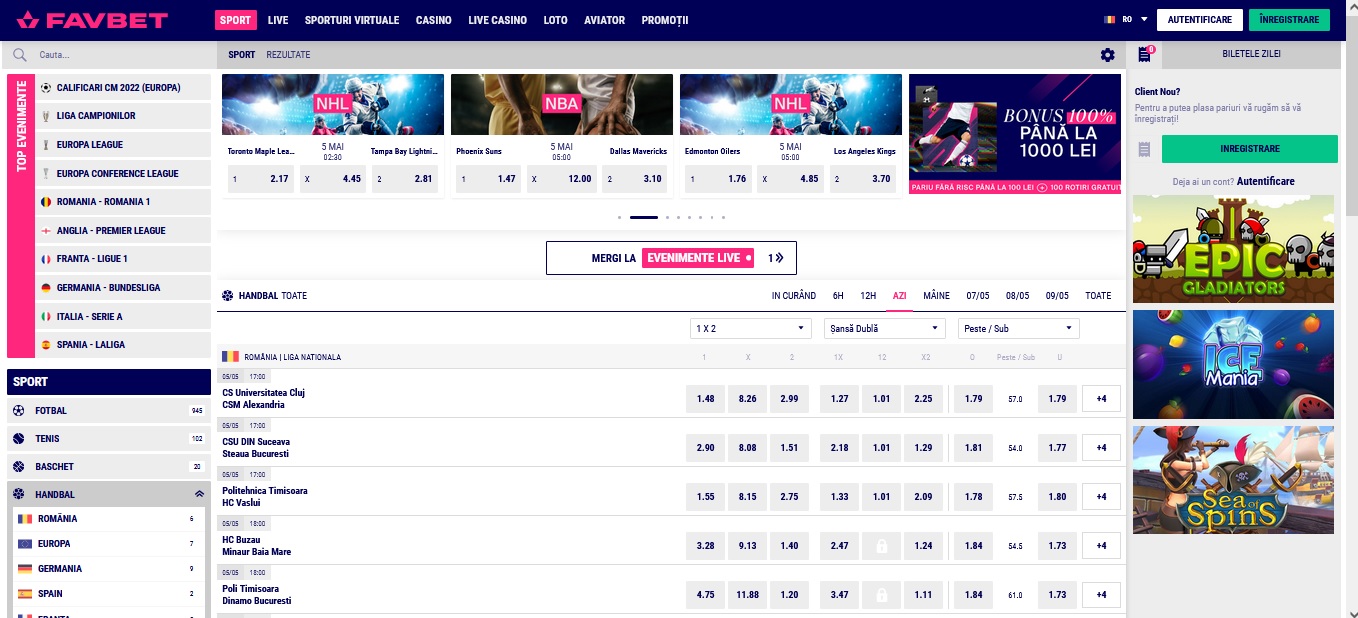Image resolution: width=1358 pixels, height=618 pixels.
Task: Select the ÎN CURÂND filter tab
Action: pos(794,296)
